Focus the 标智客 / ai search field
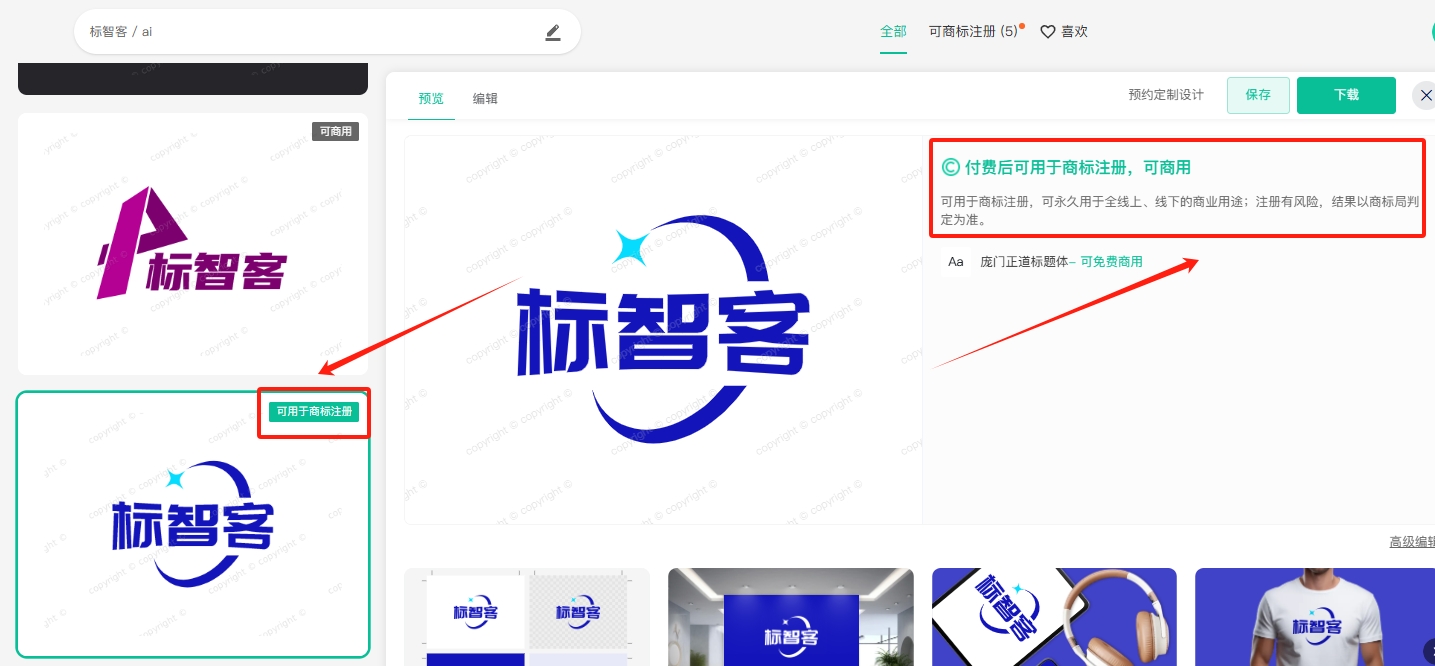 click(x=327, y=32)
